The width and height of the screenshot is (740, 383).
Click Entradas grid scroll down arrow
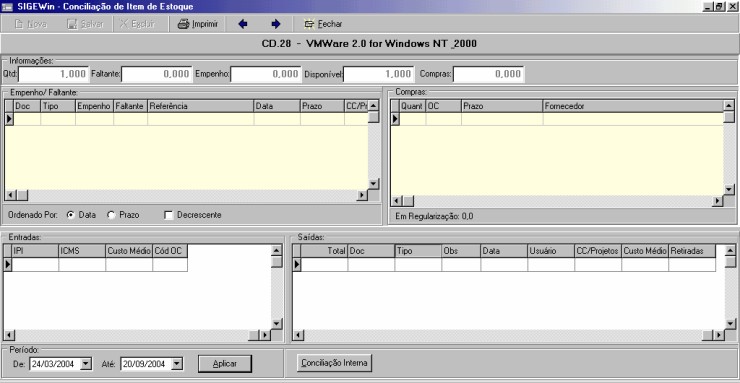coord(277,324)
